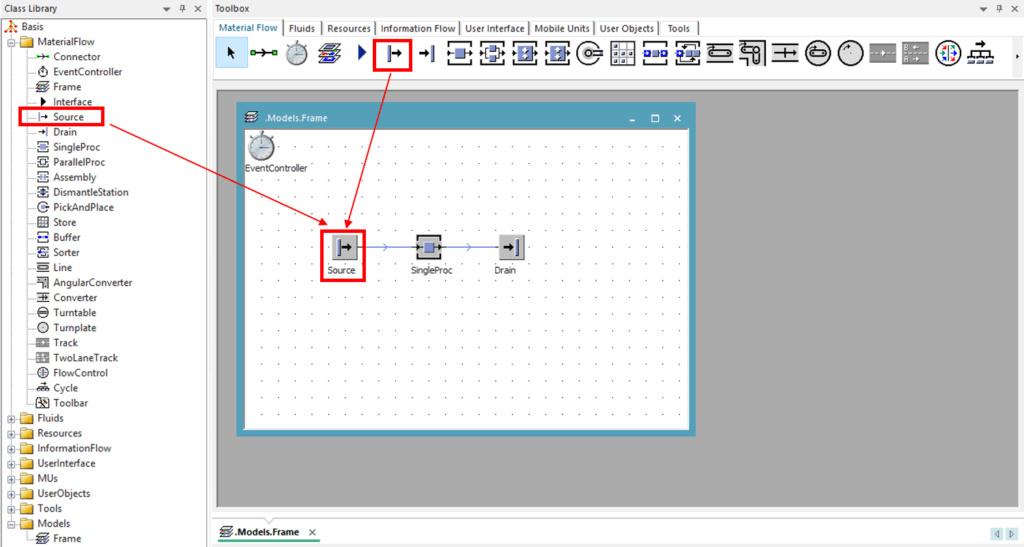This screenshot has width=1024, height=547.
Task: Select the Frame icon in the Toolbox
Action: [329, 53]
